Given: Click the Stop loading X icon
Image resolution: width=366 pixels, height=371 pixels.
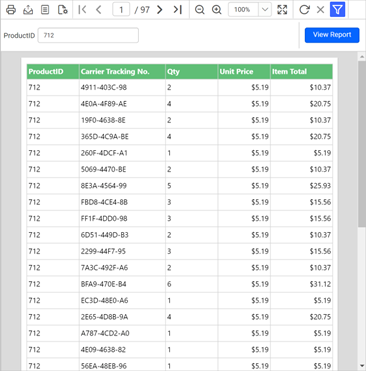Looking at the screenshot, I should (x=320, y=10).
